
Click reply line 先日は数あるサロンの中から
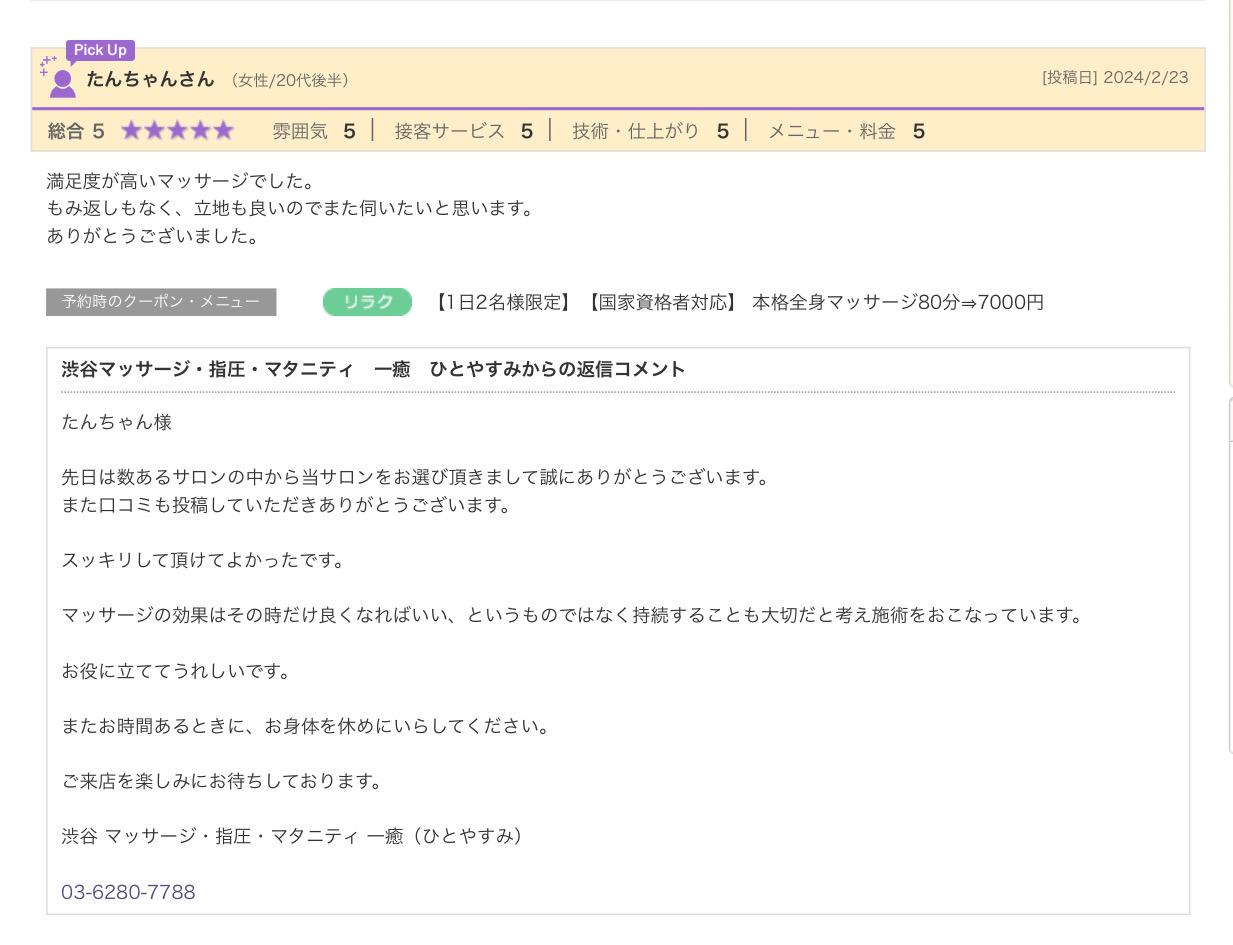click(415, 477)
